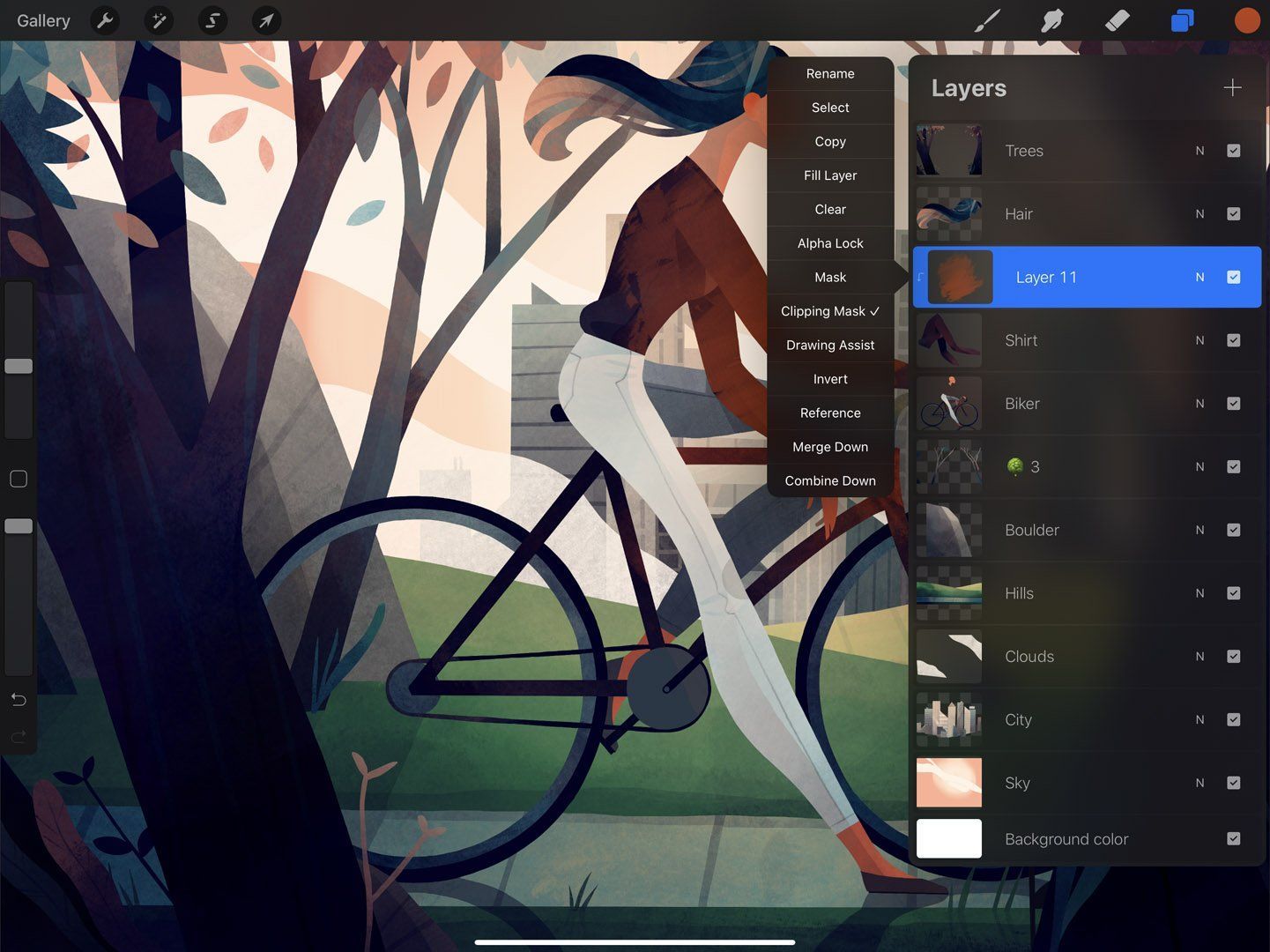Open the Adjustments magic wand menu
Image resolution: width=1270 pixels, height=952 pixels.
[159, 20]
